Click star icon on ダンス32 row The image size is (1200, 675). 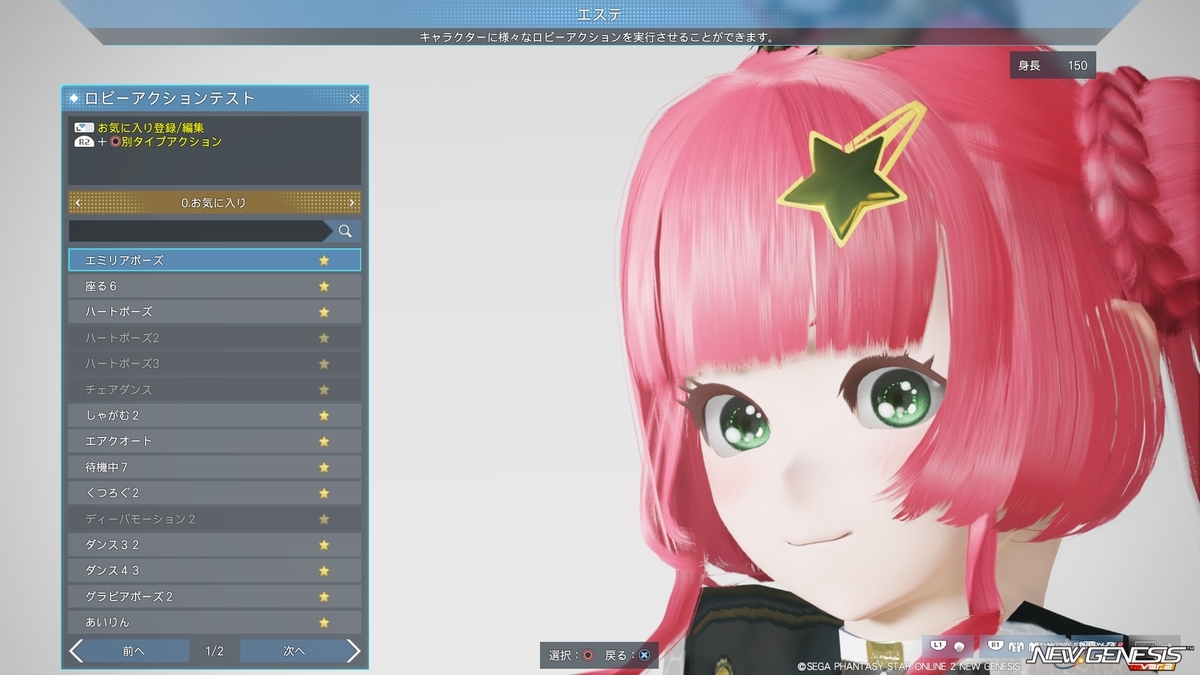click(324, 545)
